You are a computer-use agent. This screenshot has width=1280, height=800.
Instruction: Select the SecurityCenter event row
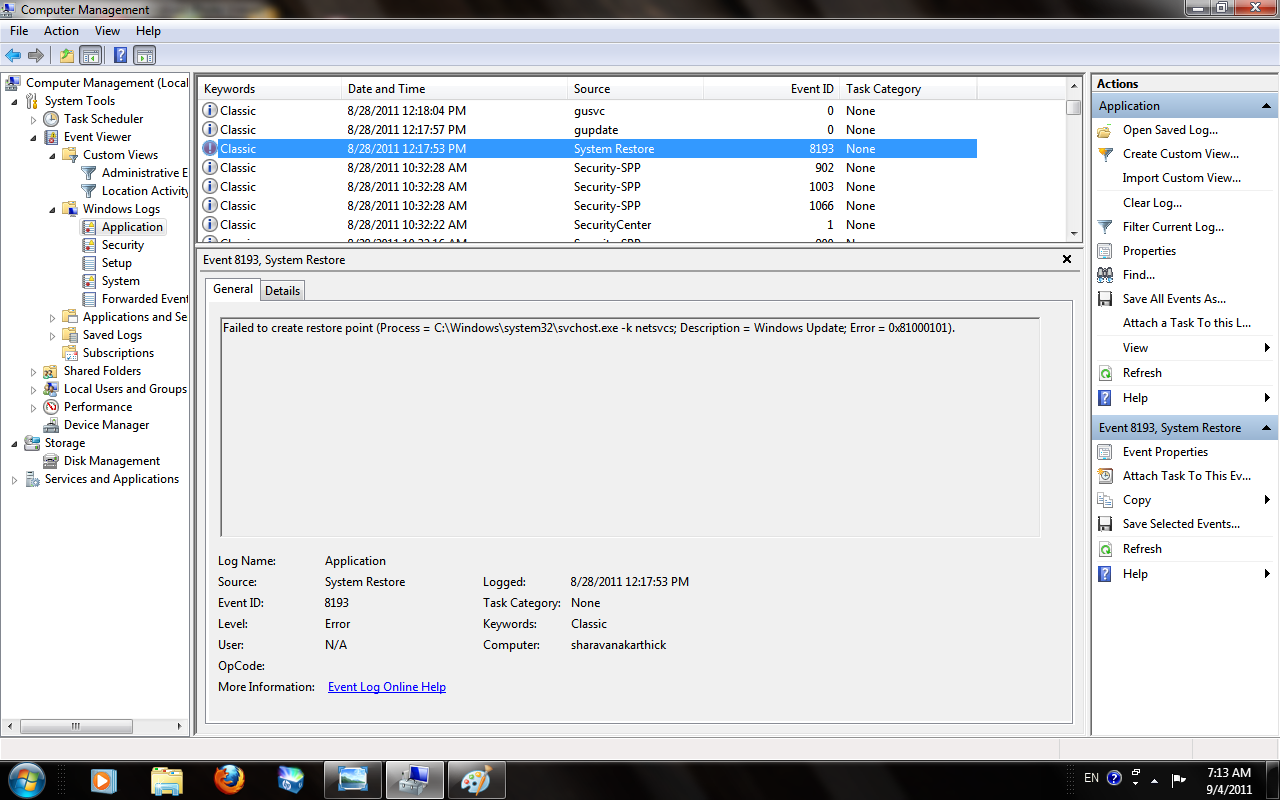[588, 225]
